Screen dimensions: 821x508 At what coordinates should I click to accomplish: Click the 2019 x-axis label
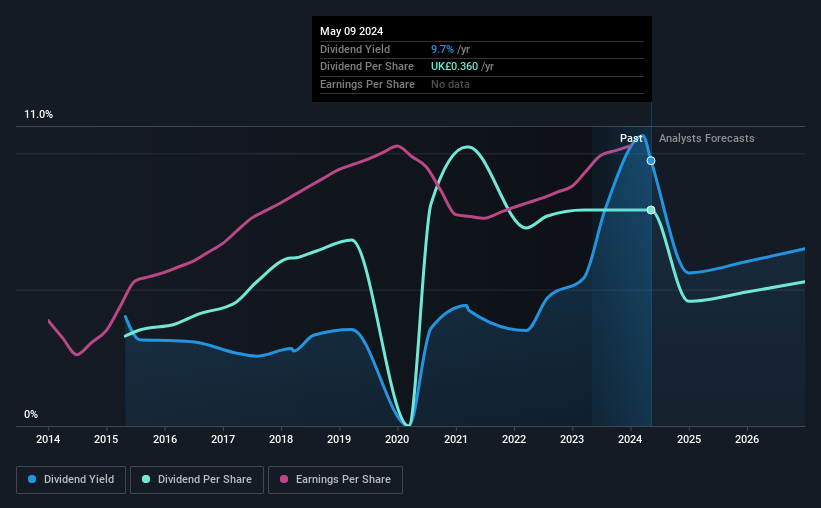[x=339, y=439]
